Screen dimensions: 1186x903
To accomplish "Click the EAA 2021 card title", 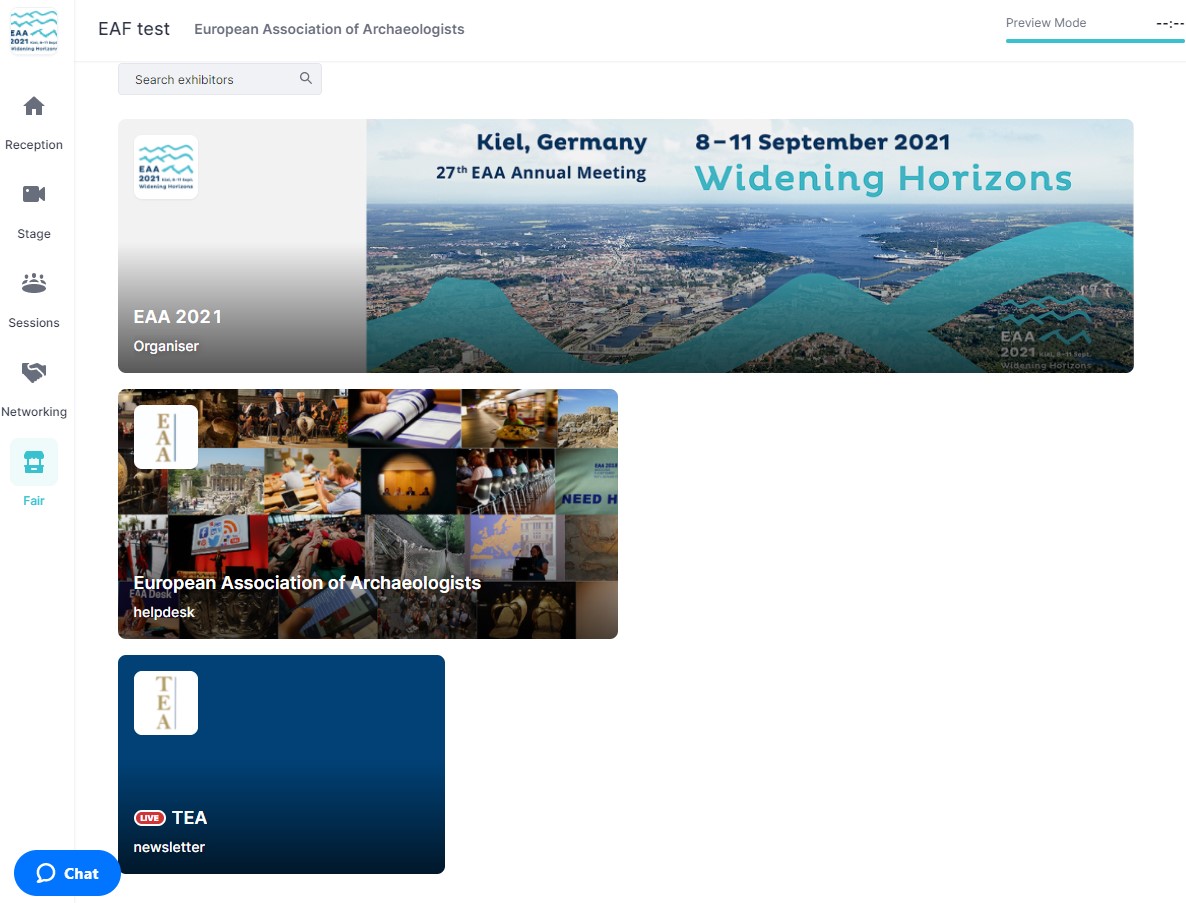I will (x=178, y=317).
